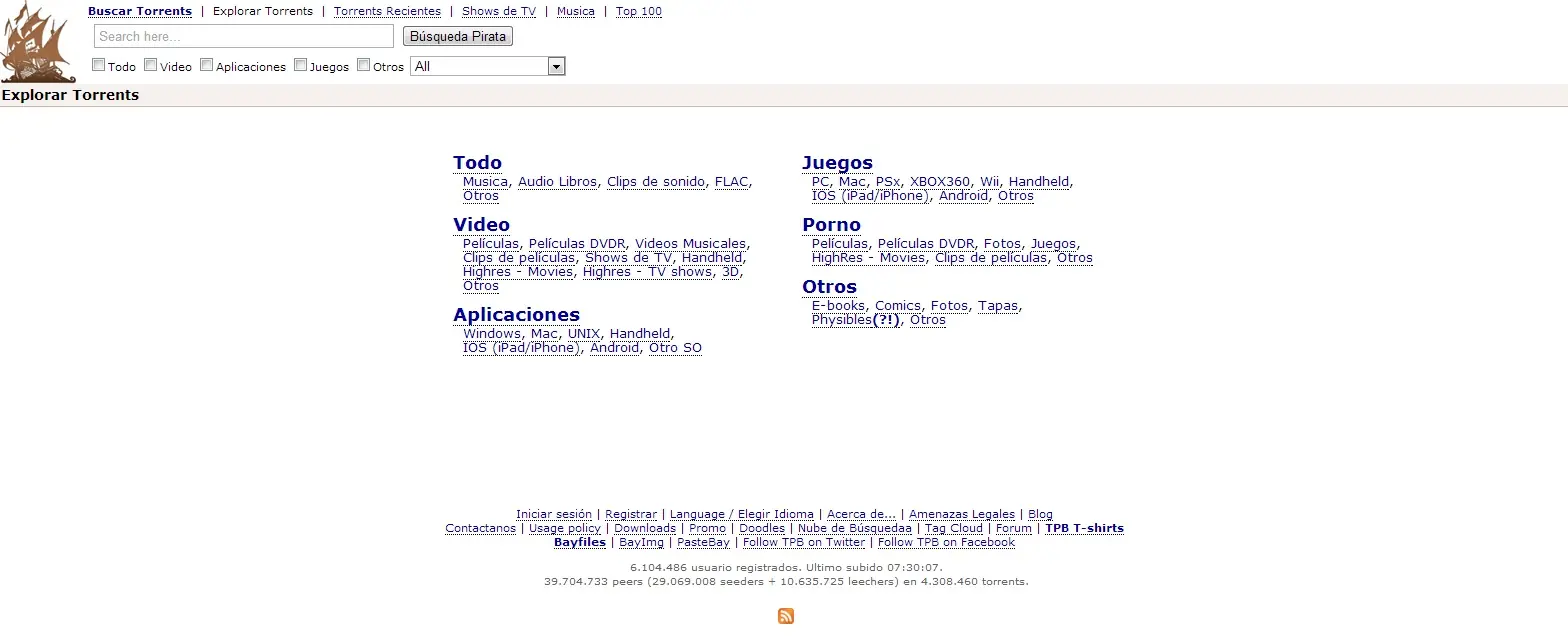This screenshot has width=1568, height=643.
Task: Open the Acerca de... footer link
Action: coord(861,514)
